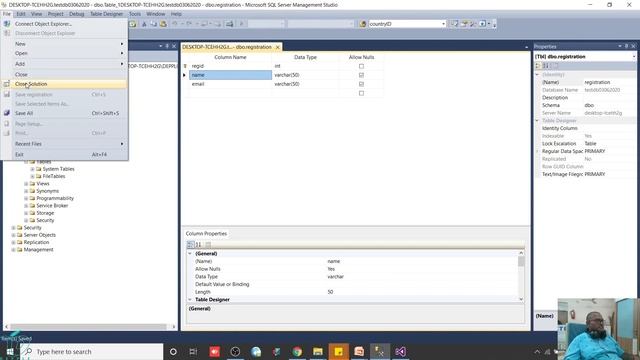Collapse the (General) section in Column Properties

190,253
